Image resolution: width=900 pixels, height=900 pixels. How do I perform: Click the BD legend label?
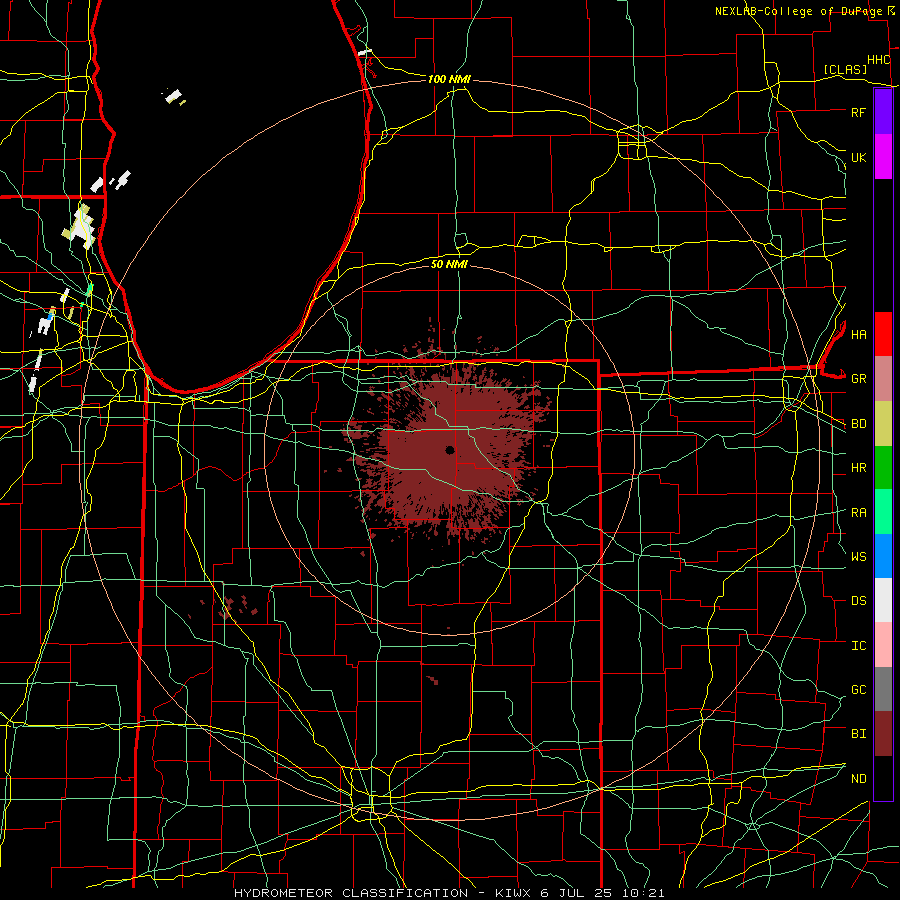[x=858, y=424]
